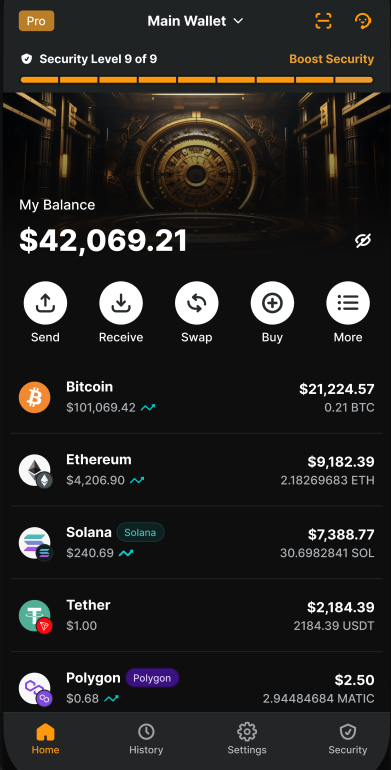Open the History tab
Screen dimensions: 391x770
pyautogui.click(x=146, y=739)
